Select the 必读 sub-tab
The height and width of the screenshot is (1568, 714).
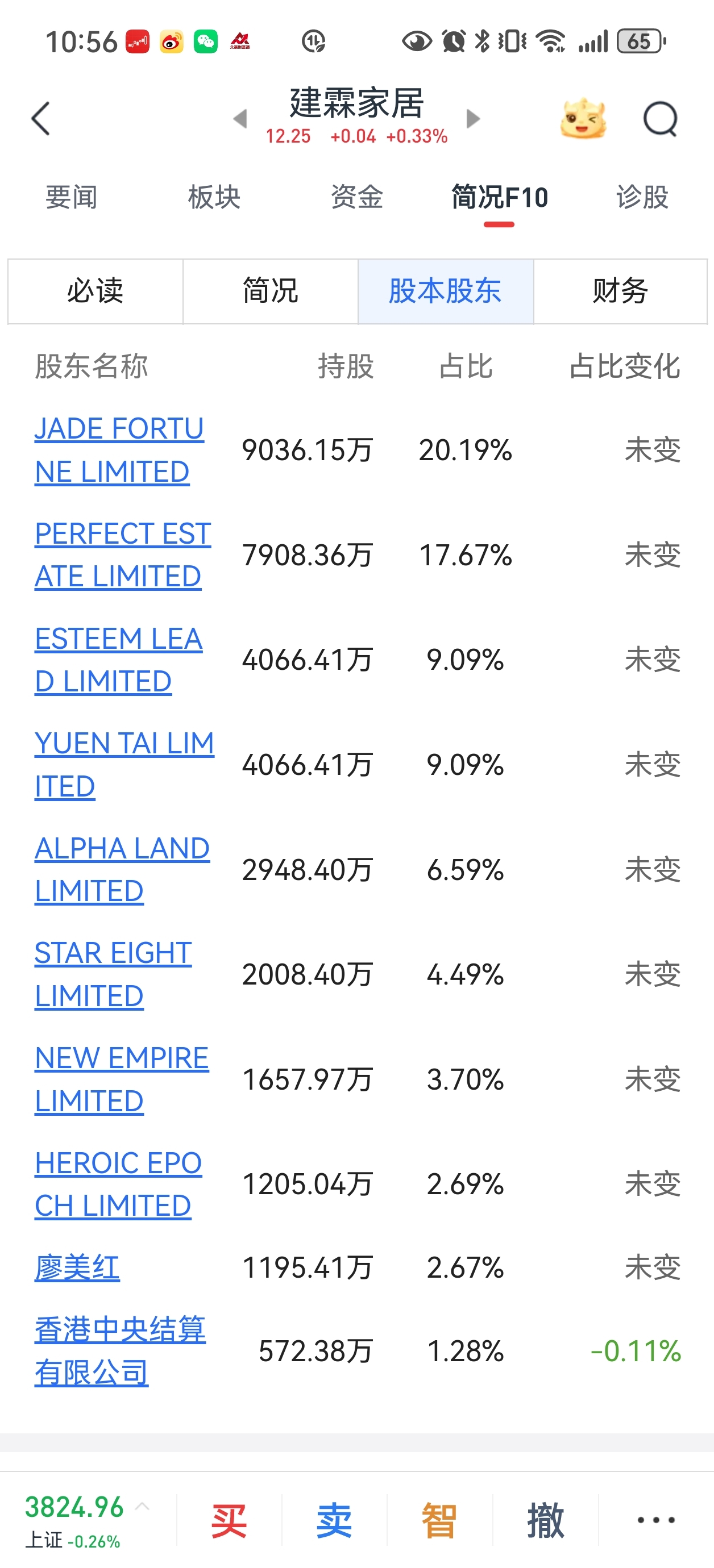tap(95, 291)
